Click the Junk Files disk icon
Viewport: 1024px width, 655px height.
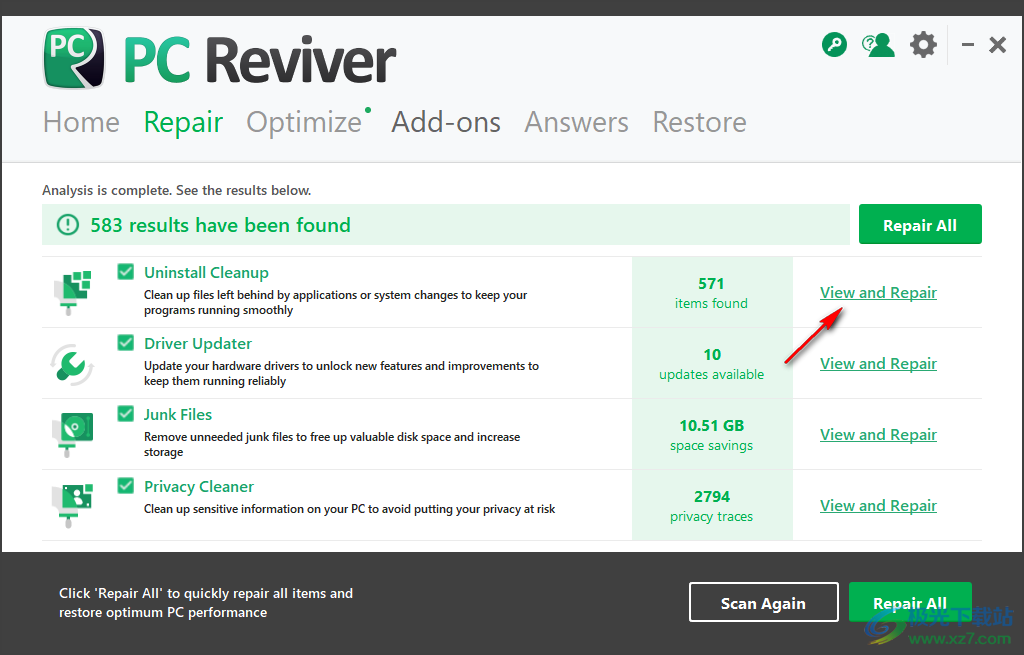coord(72,434)
